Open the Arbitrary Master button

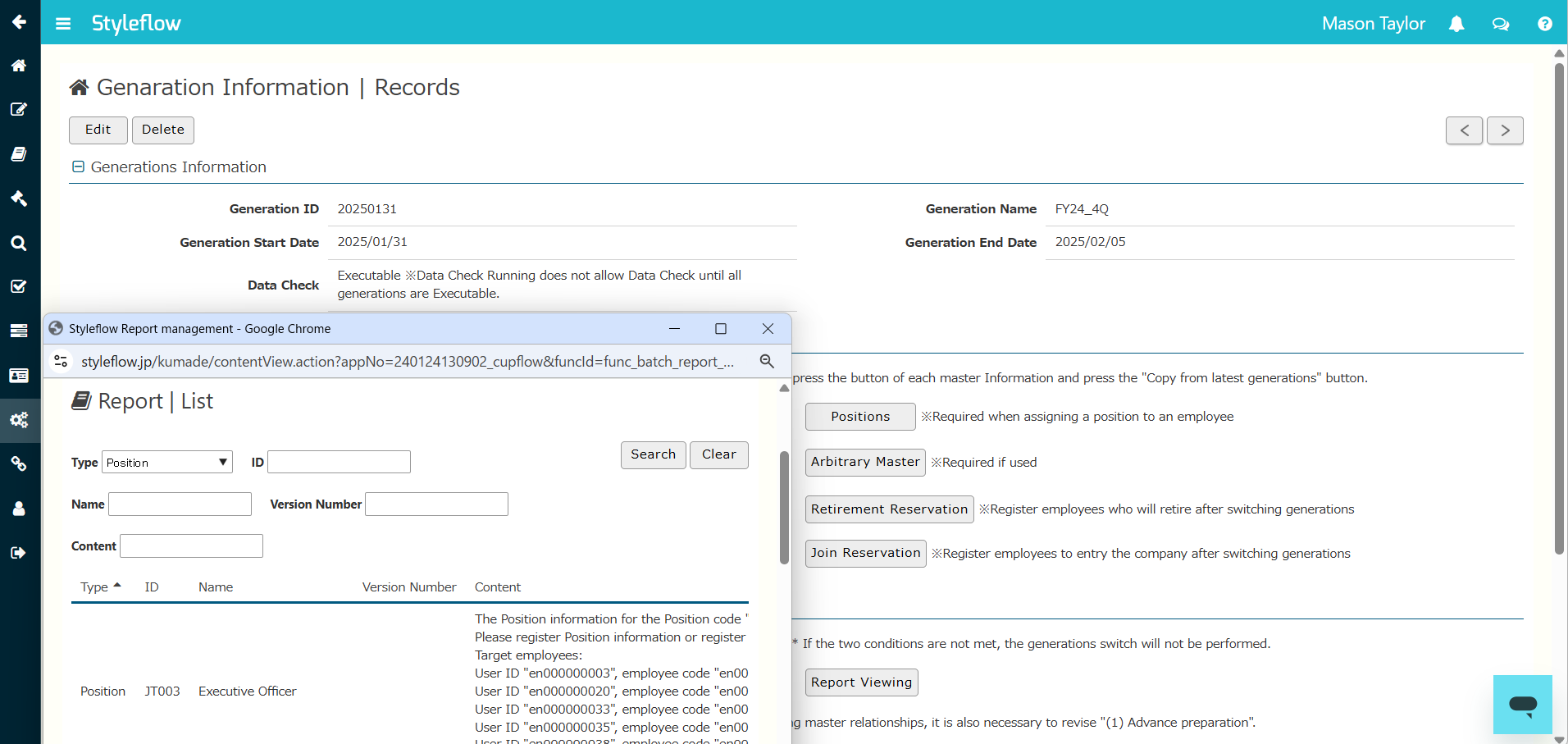[864, 463]
